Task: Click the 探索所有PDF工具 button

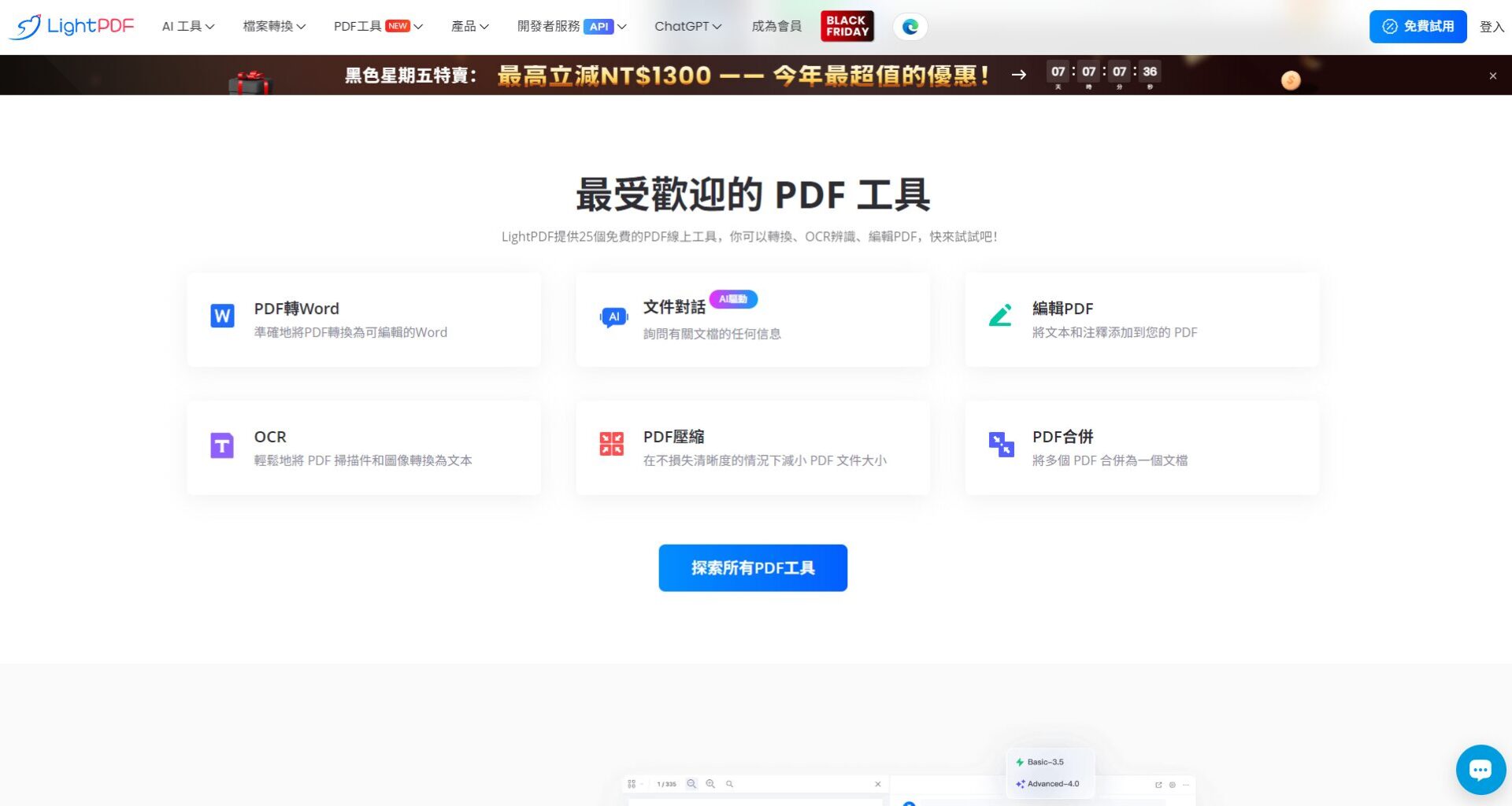Action: coord(752,568)
